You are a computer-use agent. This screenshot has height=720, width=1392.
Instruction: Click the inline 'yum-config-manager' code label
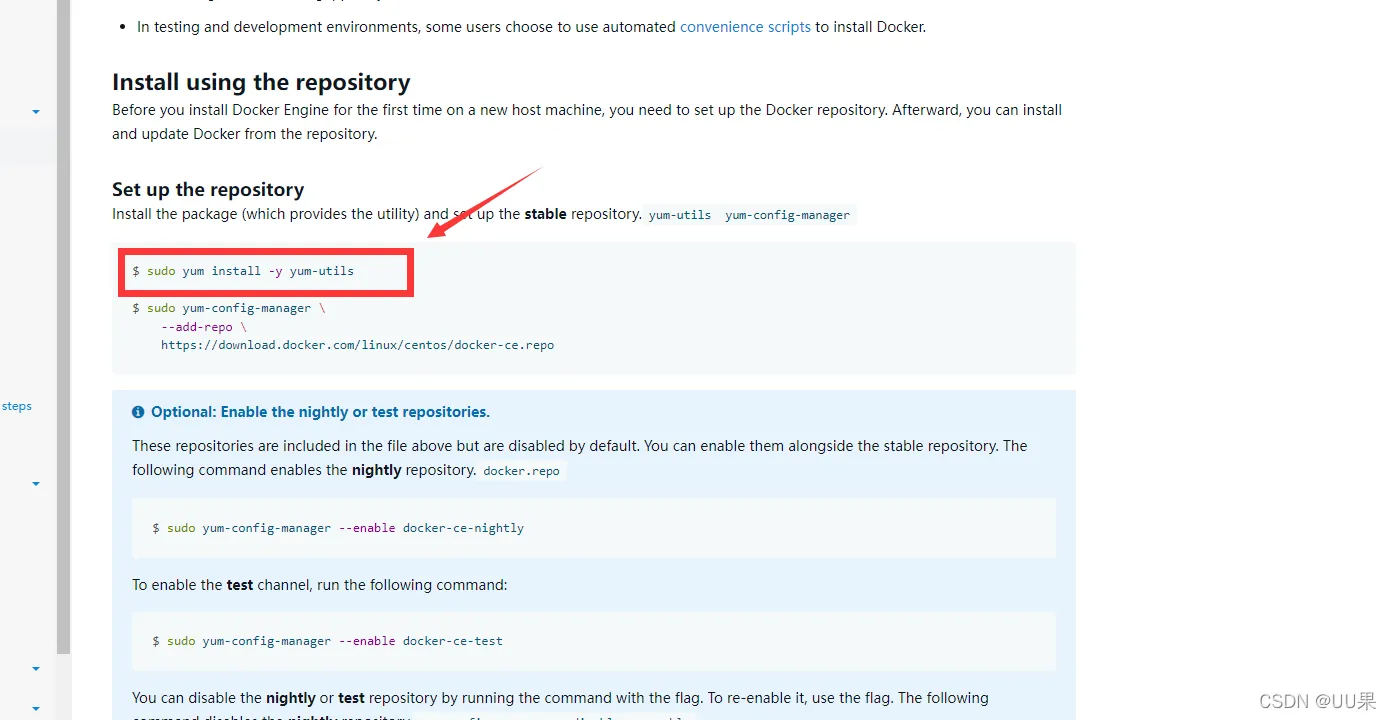[787, 215]
